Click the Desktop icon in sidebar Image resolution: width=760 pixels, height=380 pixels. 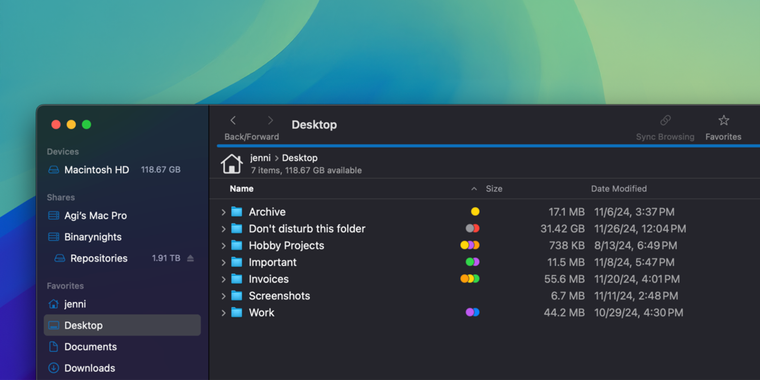pos(53,325)
